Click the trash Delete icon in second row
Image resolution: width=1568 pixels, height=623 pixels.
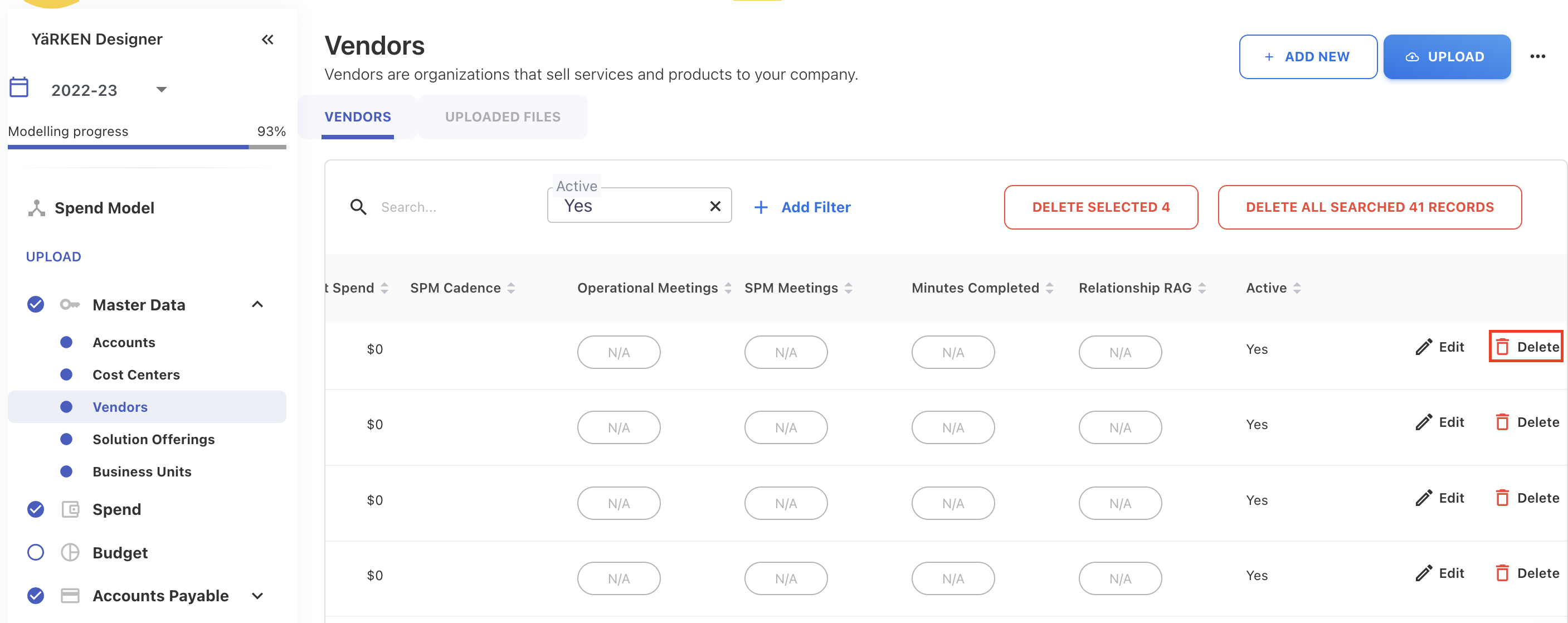coord(1502,422)
